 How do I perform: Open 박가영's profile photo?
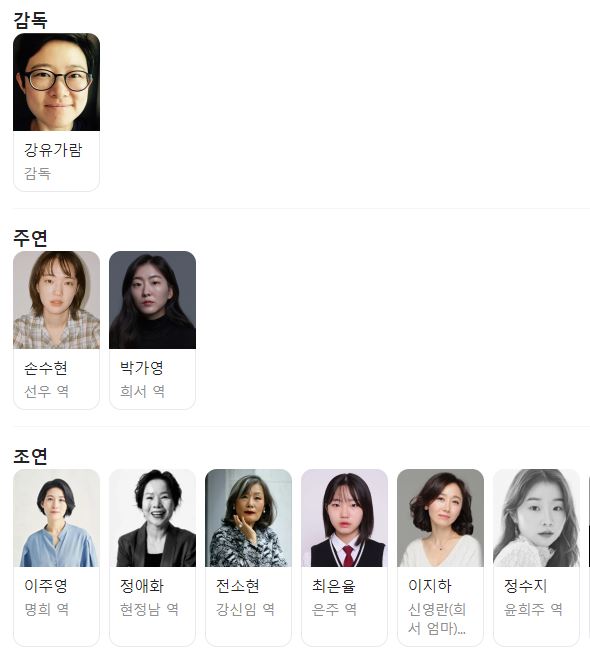[152, 300]
